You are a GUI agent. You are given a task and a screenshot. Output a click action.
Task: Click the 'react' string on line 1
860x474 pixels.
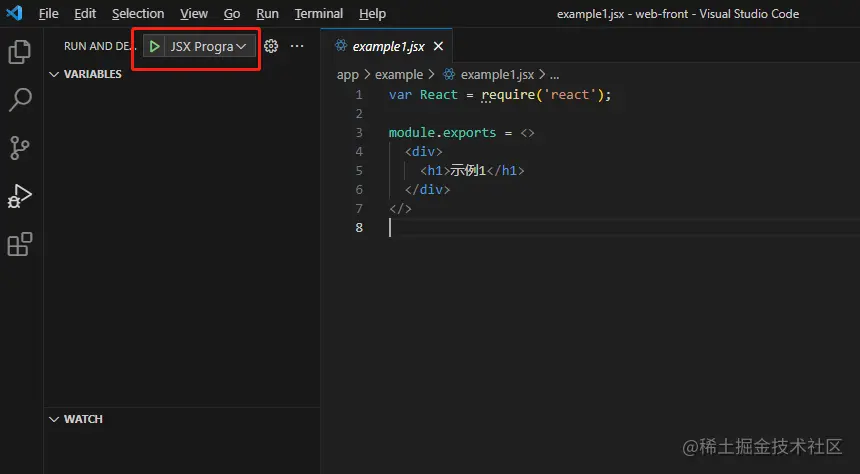pyautogui.click(x=570, y=95)
